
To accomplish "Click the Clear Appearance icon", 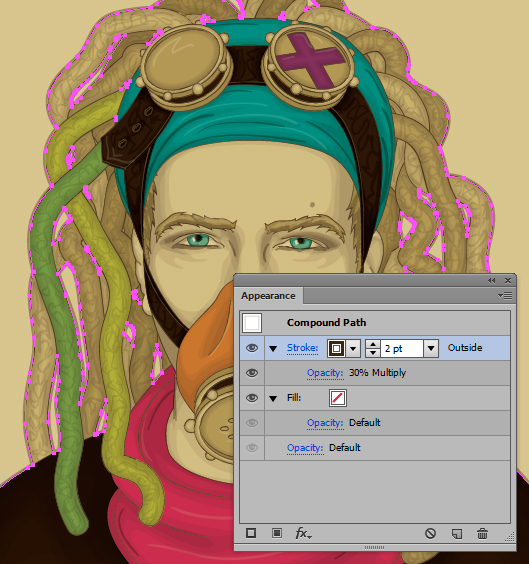I will coord(430,533).
